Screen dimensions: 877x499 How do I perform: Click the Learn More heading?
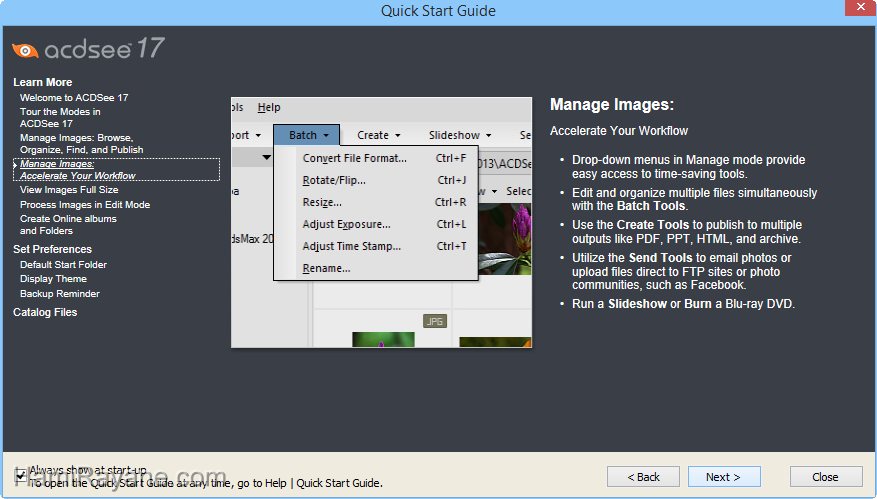point(43,82)
